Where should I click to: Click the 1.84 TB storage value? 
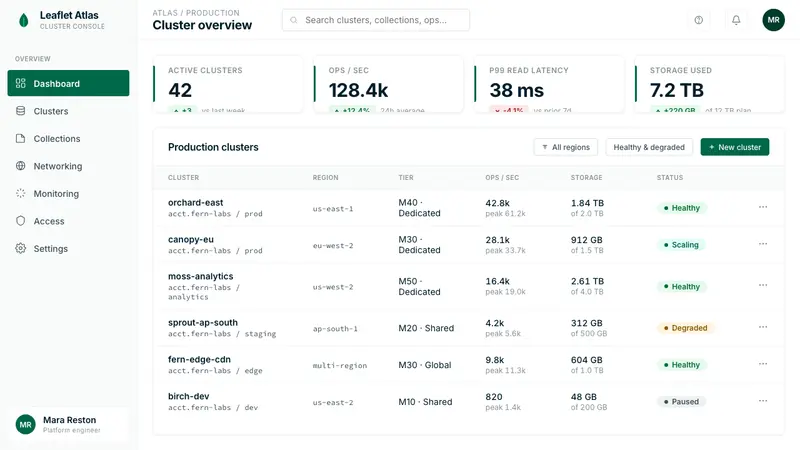(x=587, y=203)
